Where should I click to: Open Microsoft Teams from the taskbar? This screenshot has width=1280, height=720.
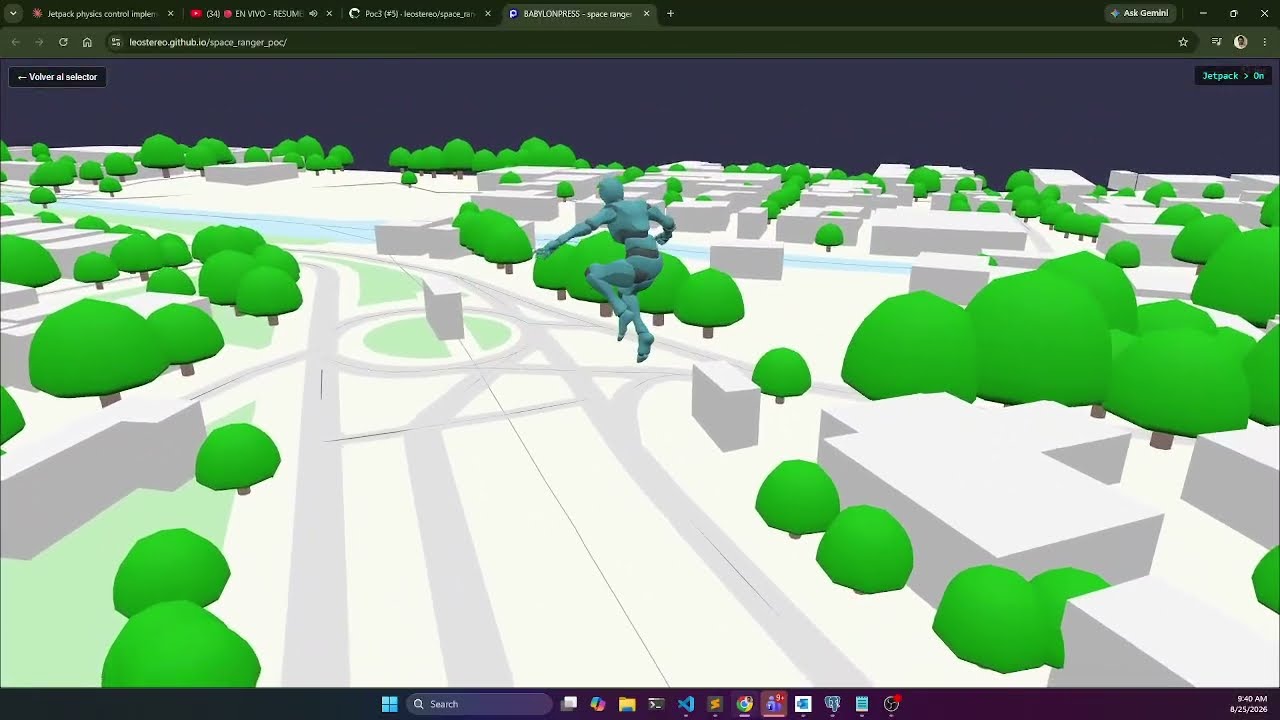point(773,704)
